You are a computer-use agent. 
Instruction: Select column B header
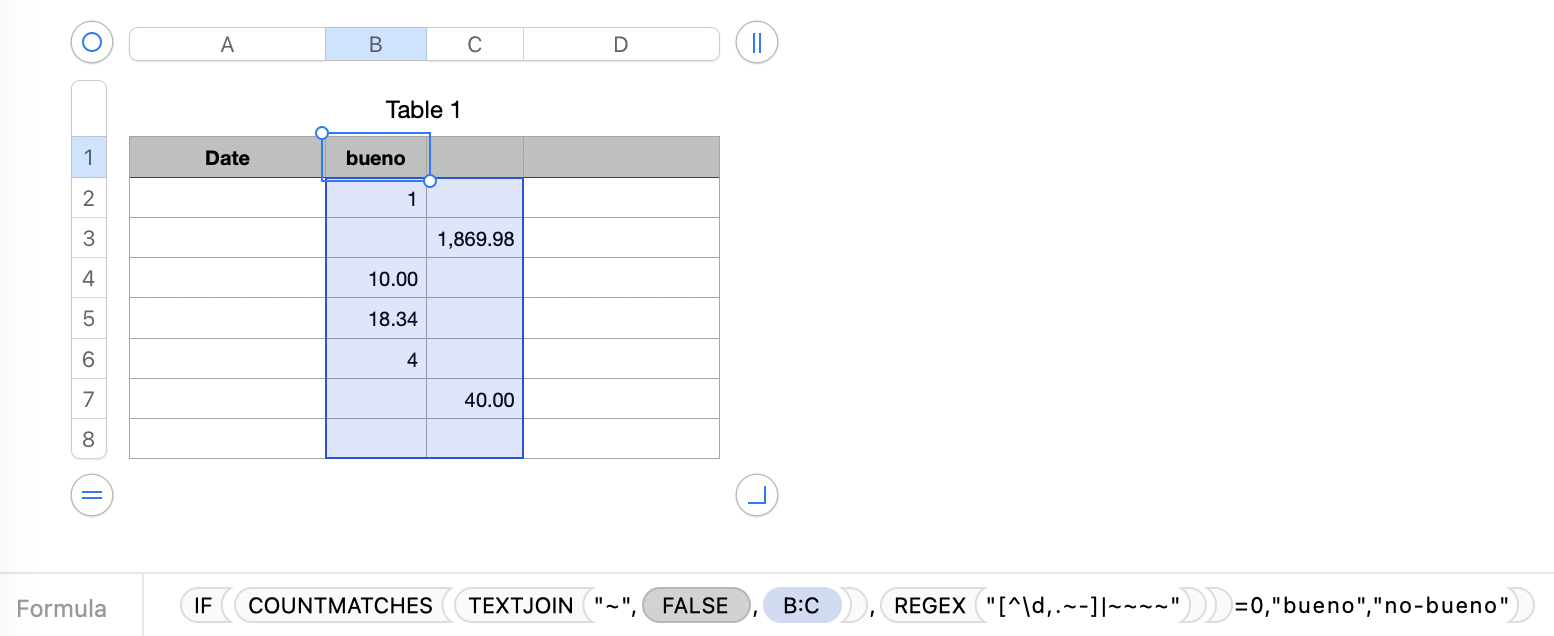[375, 44]
